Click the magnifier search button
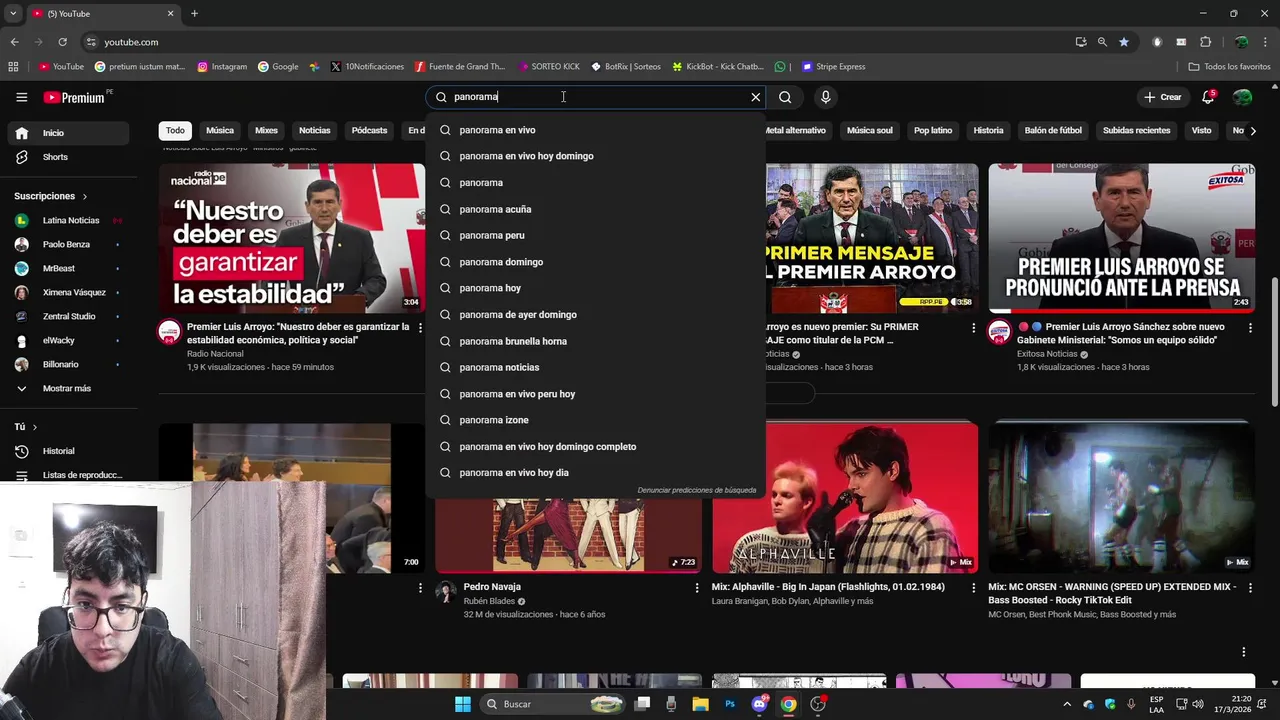The image size is (1280, 720). [x=785, y=97]
